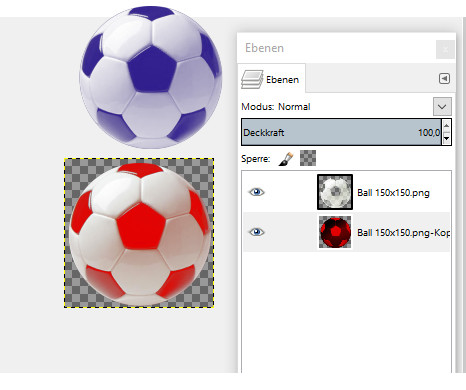Screen dimensions: 466x390
Task: Click the Deckkraft opacity slider bar
Action: pyautogui.click(x=341, y=132)
